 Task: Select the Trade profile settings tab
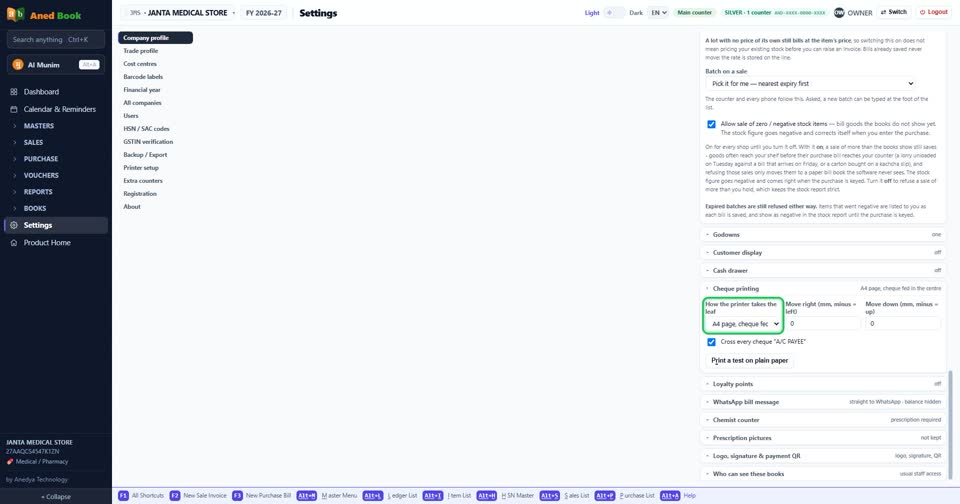click(156, 51)
